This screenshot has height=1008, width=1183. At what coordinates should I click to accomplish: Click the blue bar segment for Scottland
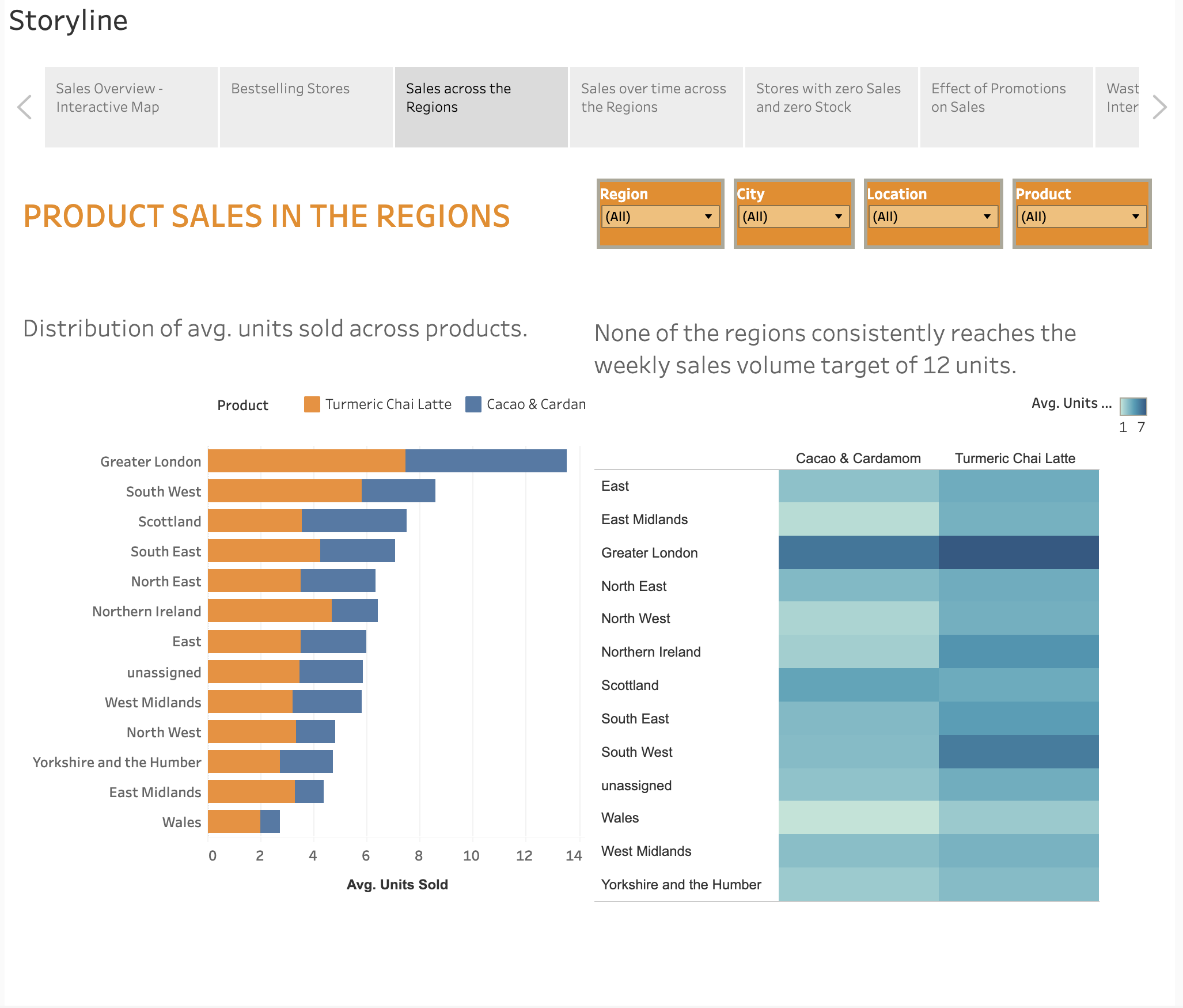(x=354, y=521)
